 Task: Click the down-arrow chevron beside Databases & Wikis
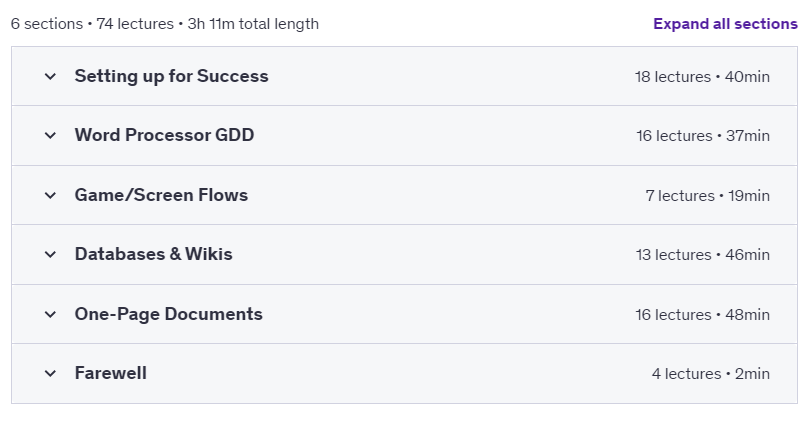click(x=50, y=254)
